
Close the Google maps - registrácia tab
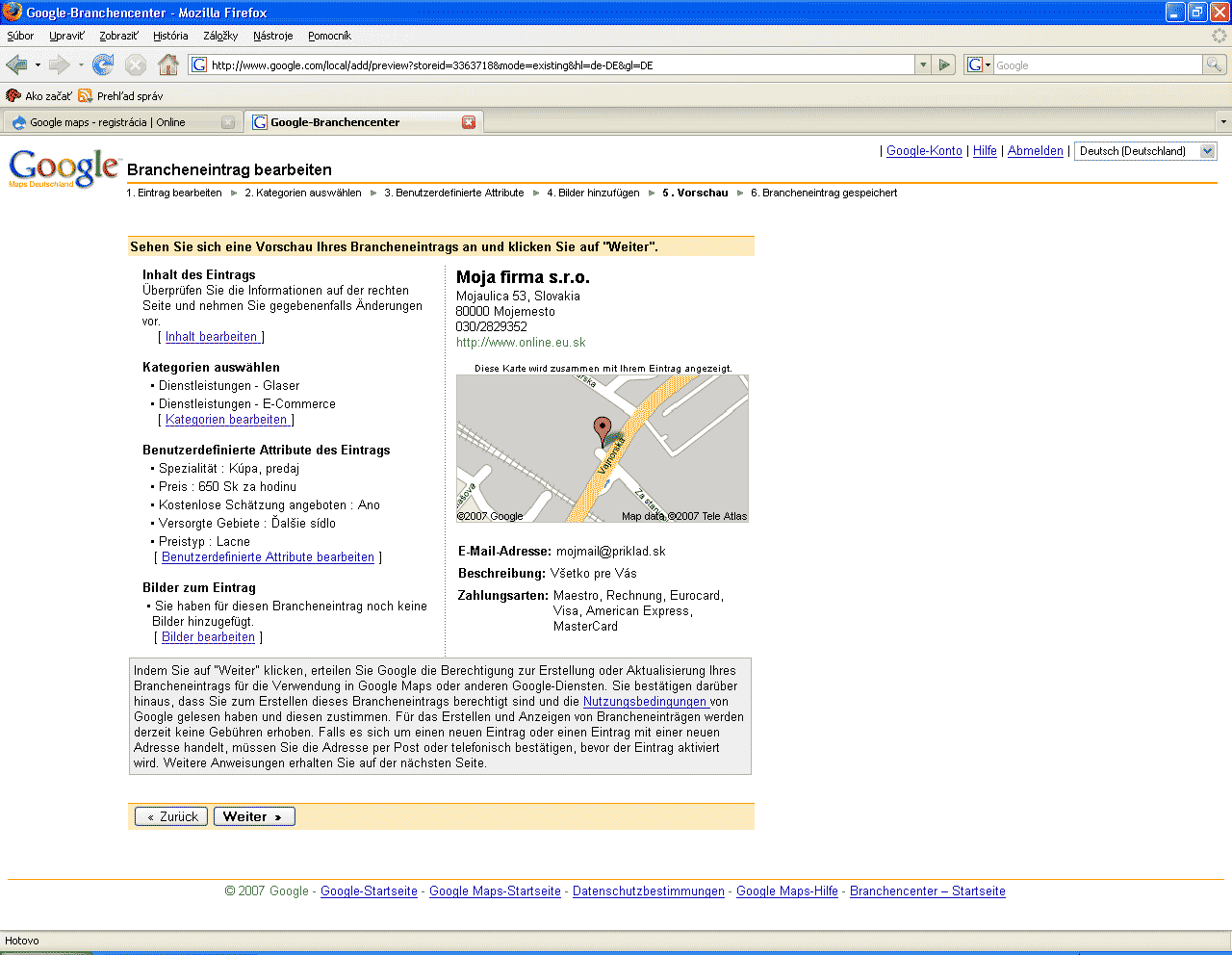228,122
